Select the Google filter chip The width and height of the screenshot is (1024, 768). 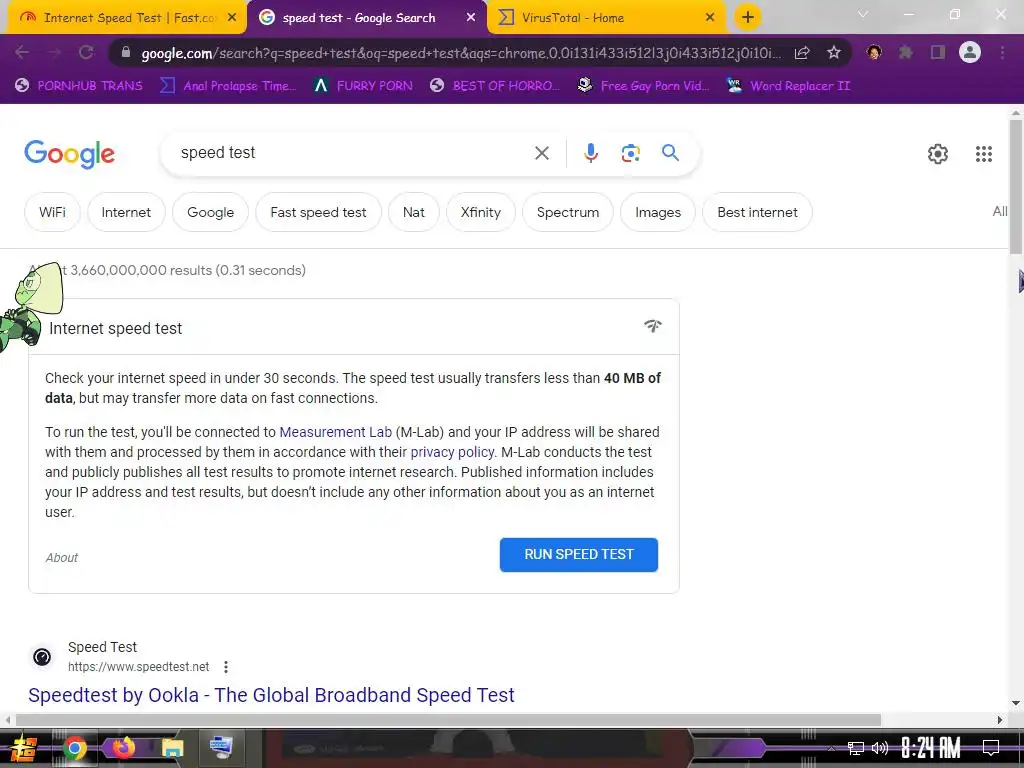pos(210,212)
